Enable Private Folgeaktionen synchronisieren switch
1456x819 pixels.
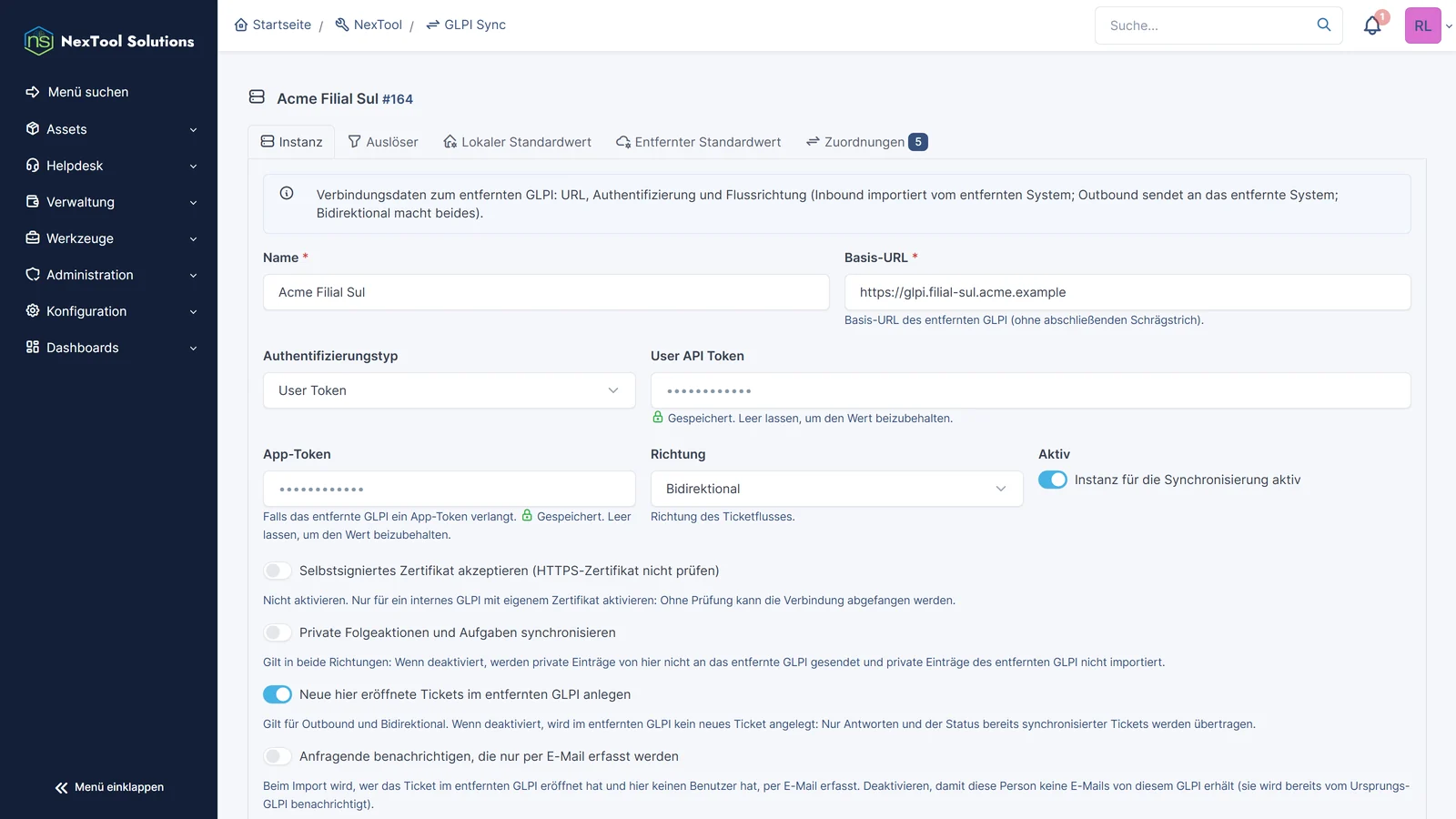pos(278,632)
